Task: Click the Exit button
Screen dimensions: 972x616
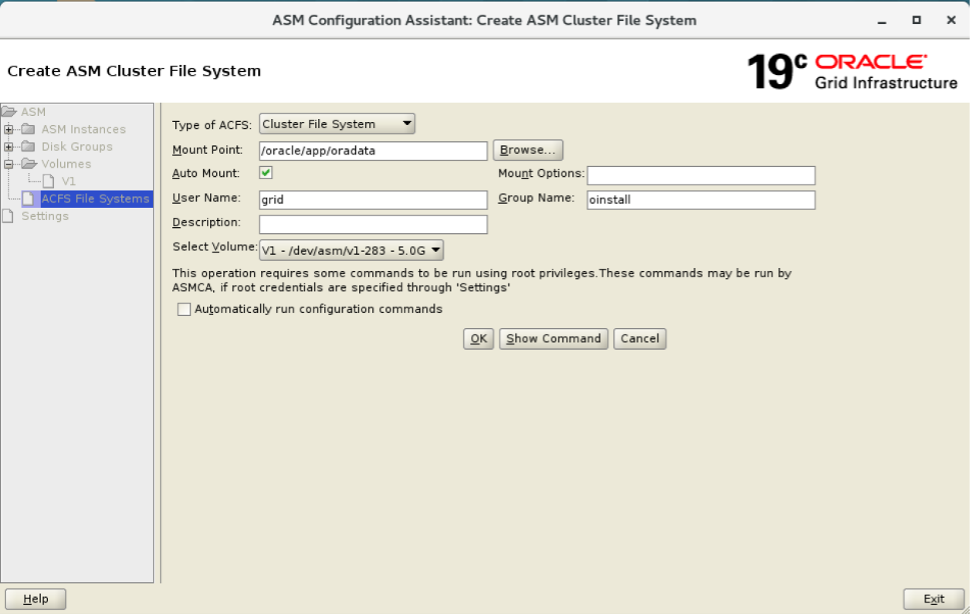Action: (934, 599)
